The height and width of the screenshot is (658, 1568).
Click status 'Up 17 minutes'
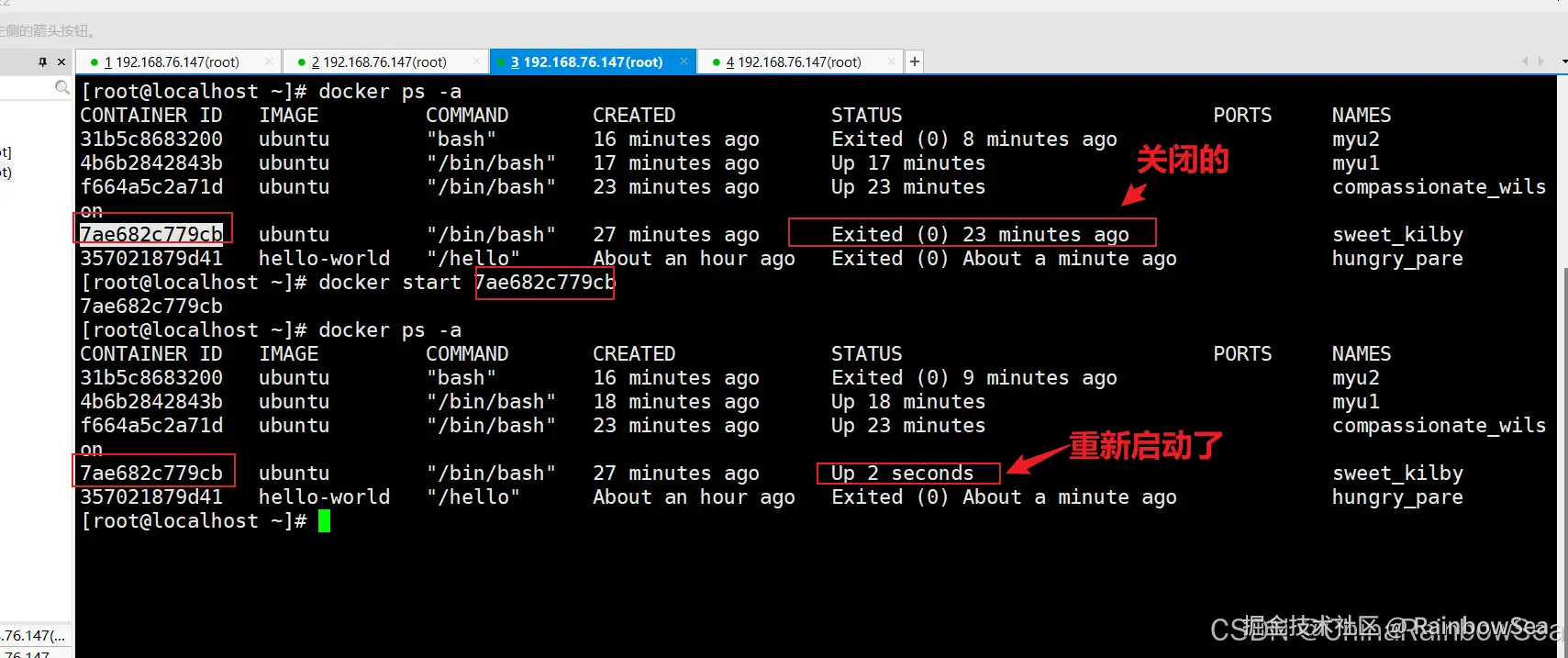click(908, 163)
